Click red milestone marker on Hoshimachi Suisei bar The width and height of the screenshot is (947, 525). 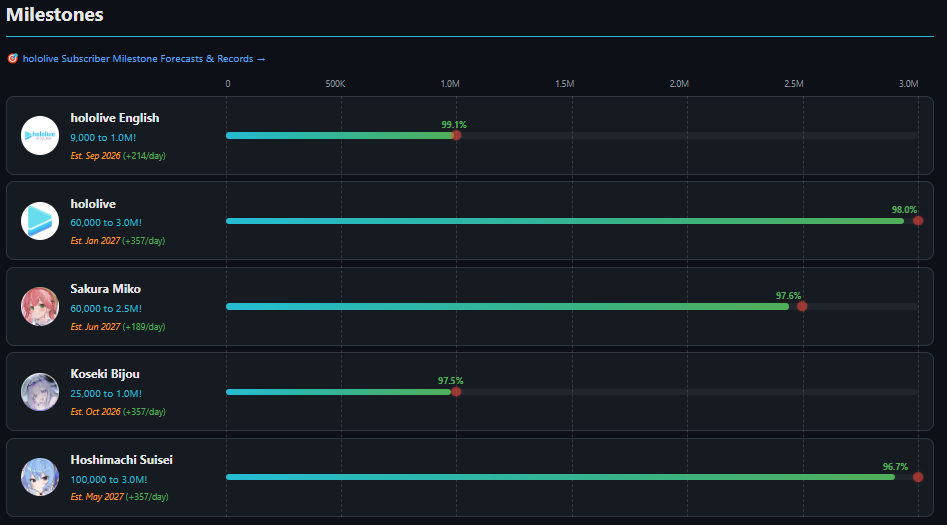coord(918,477)
